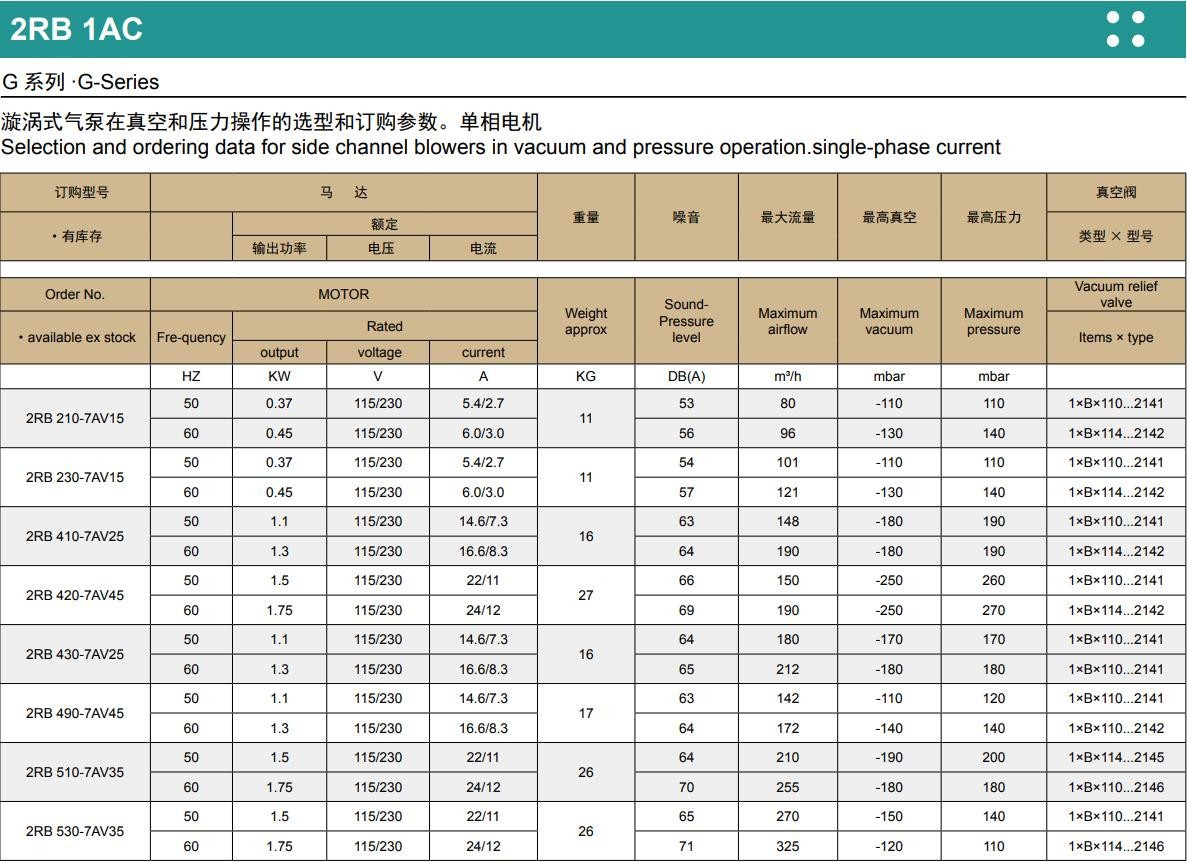The image size is (1187, 863).
Task: Click the 'm³/h' unit cell
Action: pos(787,376)
